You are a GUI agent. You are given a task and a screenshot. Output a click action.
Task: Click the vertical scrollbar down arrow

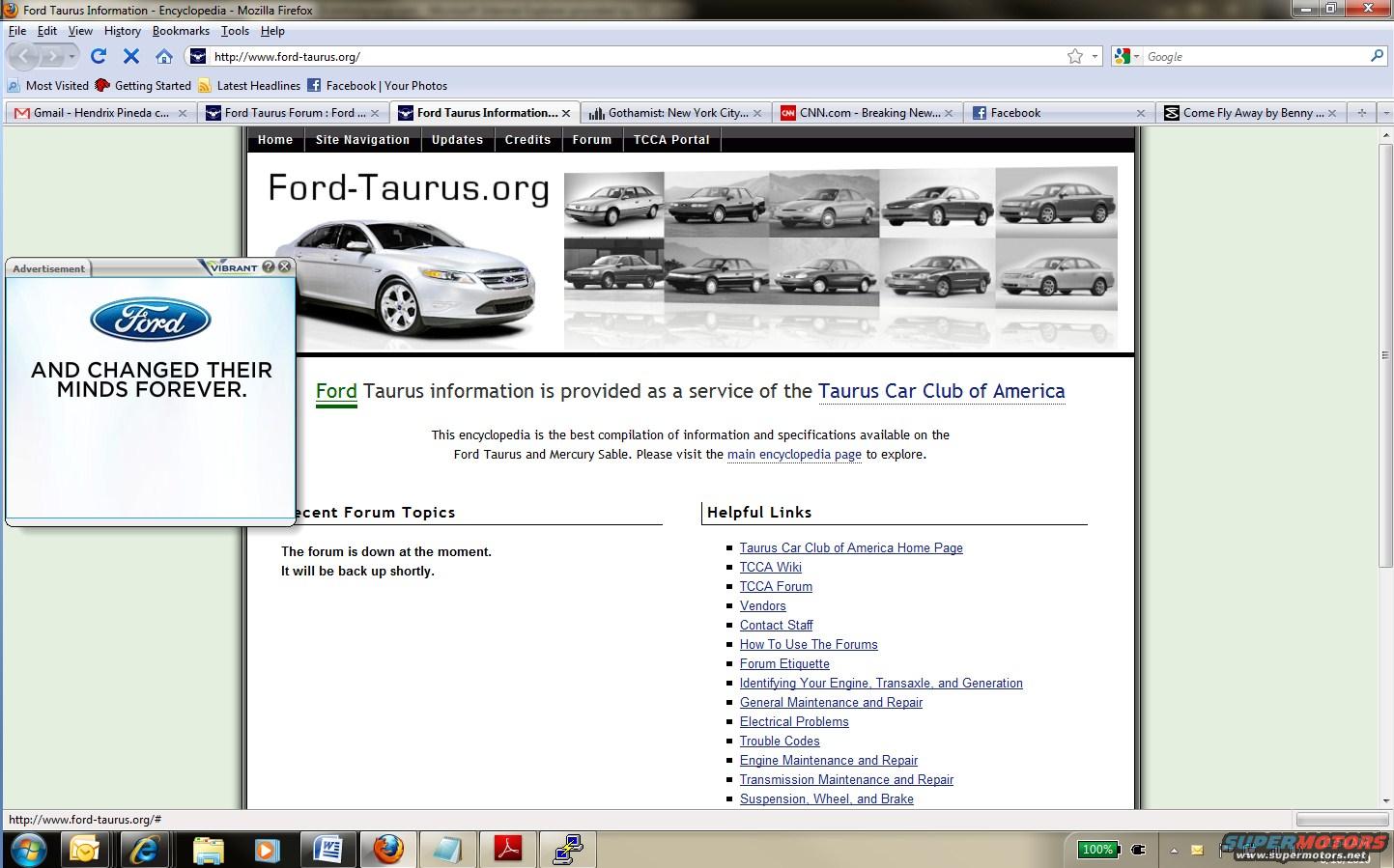pyautogui.click(x=1386, y=799)
